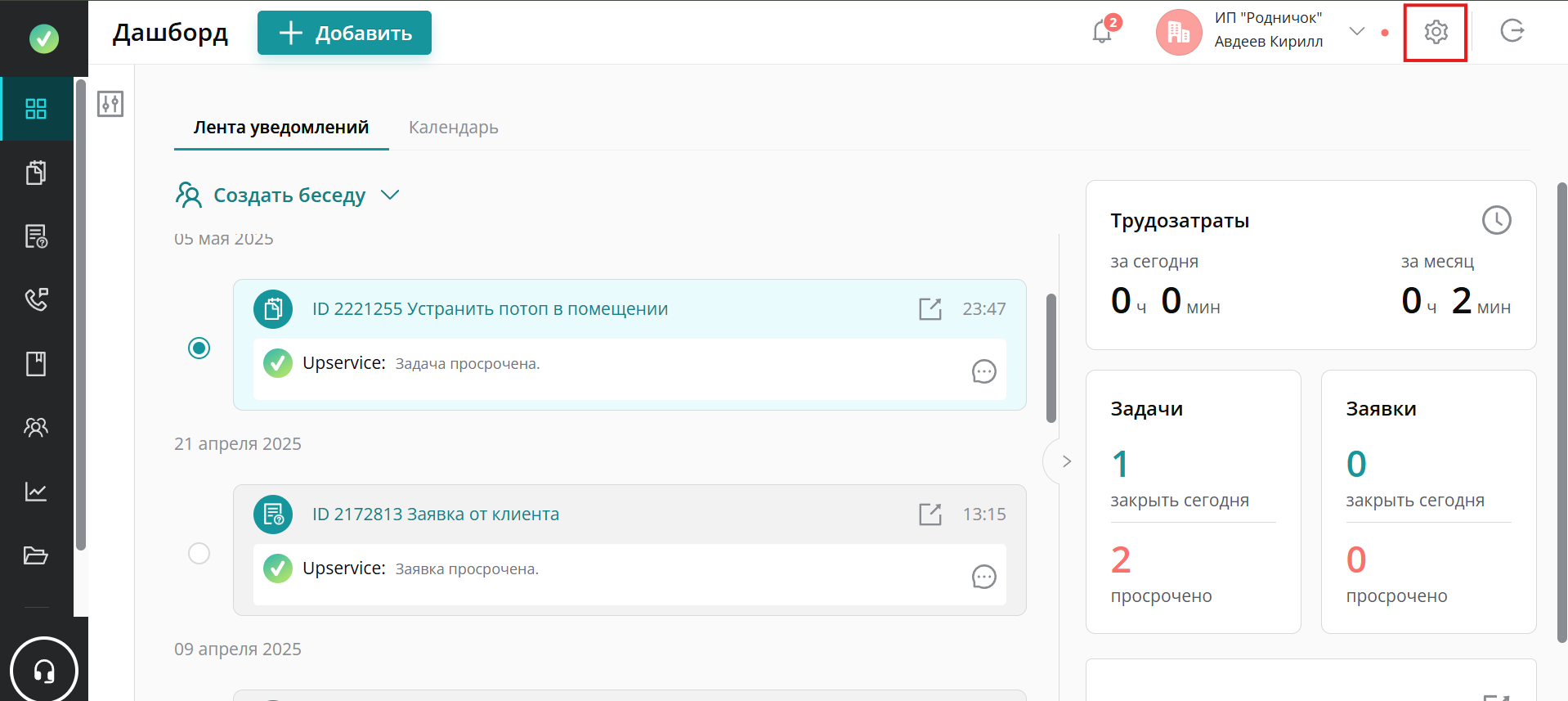Open the dashboard section in the sidebar
The image size is (1568, 701).
[36, 109]
